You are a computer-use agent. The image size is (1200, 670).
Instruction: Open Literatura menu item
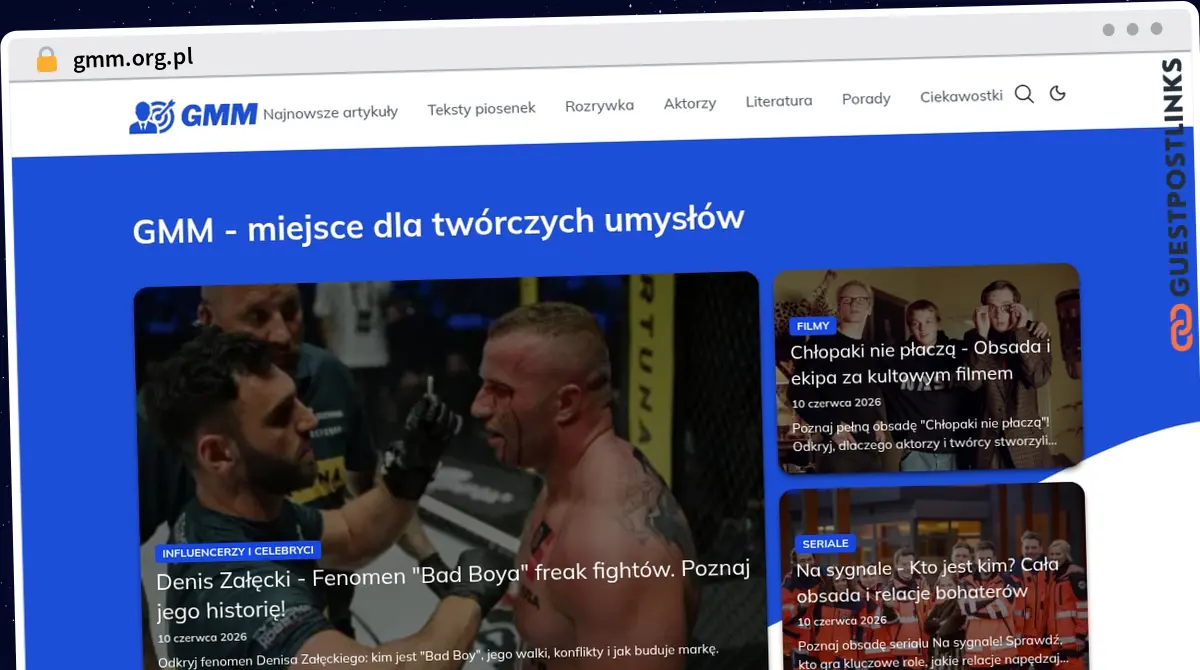click(779, 101)
